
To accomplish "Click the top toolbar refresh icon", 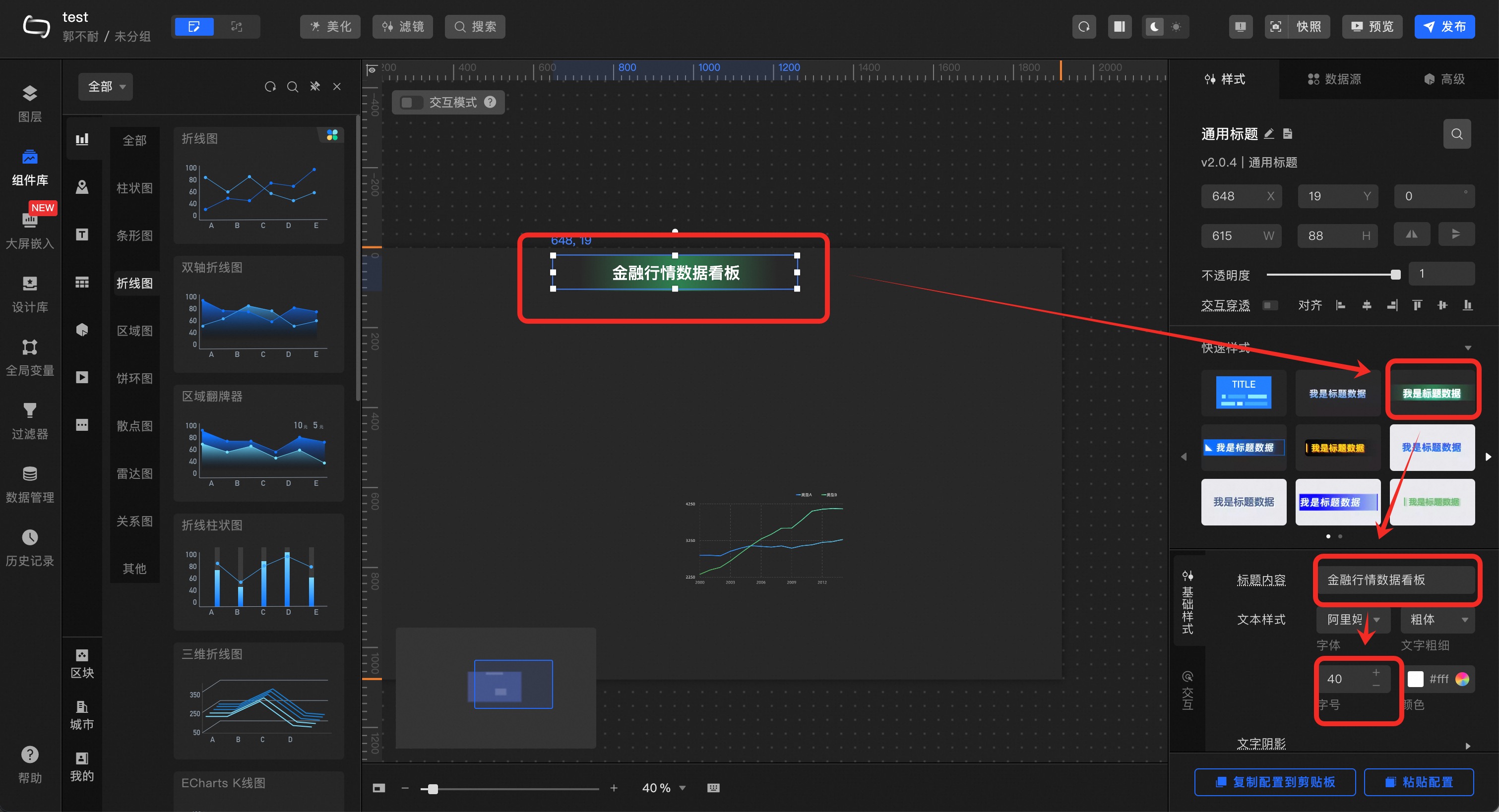I will 1083,27.
